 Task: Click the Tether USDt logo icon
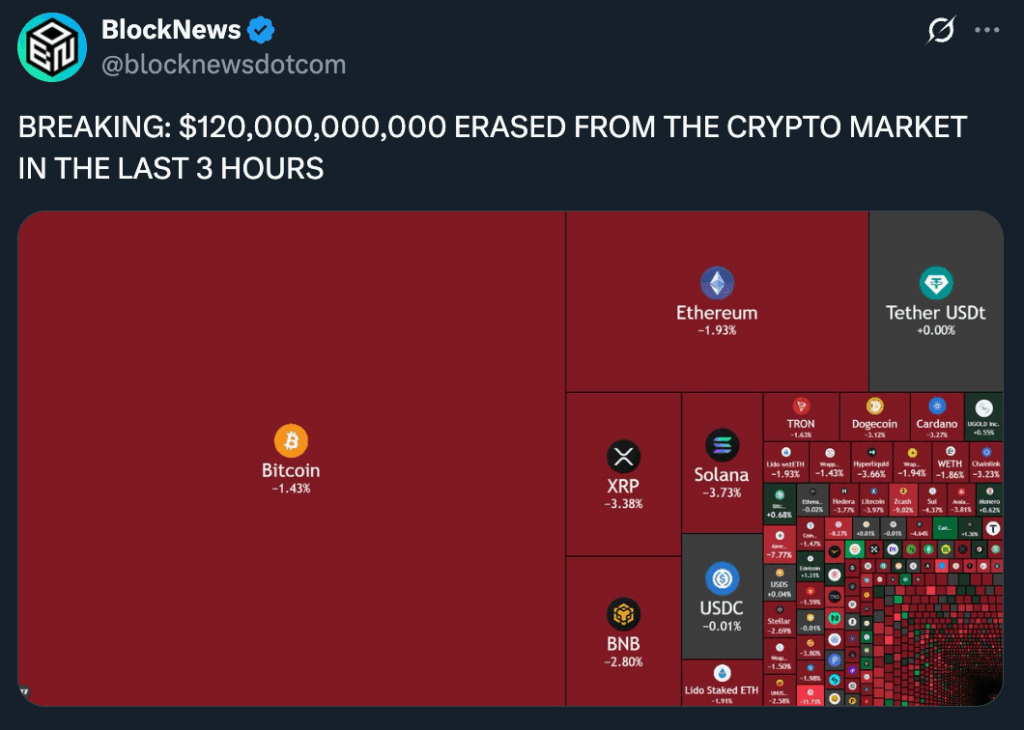(x=936, y=284)
